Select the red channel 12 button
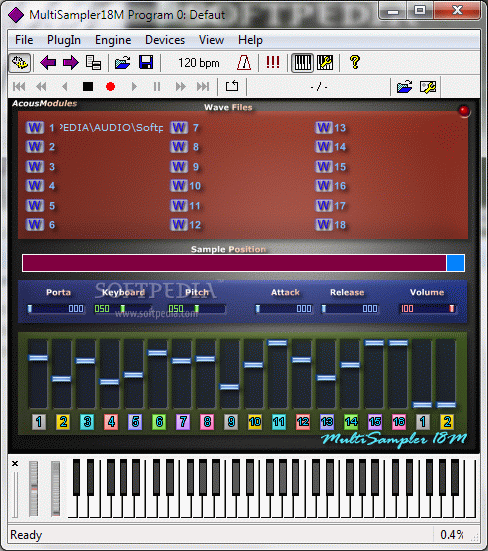This screenshot has height=551, width=488. click(303, 422)
